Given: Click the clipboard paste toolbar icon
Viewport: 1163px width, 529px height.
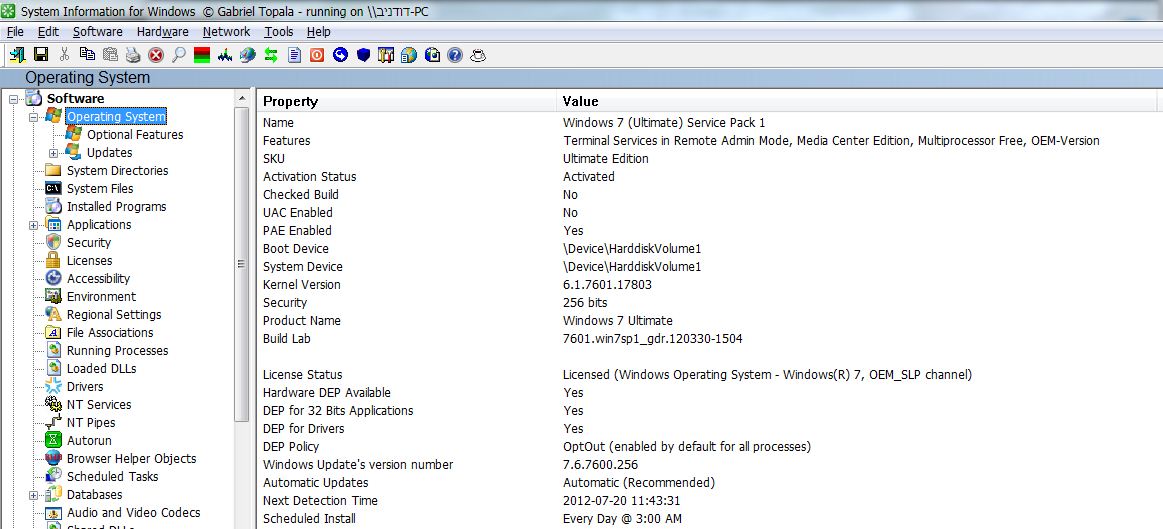Looking at the screenshot, I should 110,55.
